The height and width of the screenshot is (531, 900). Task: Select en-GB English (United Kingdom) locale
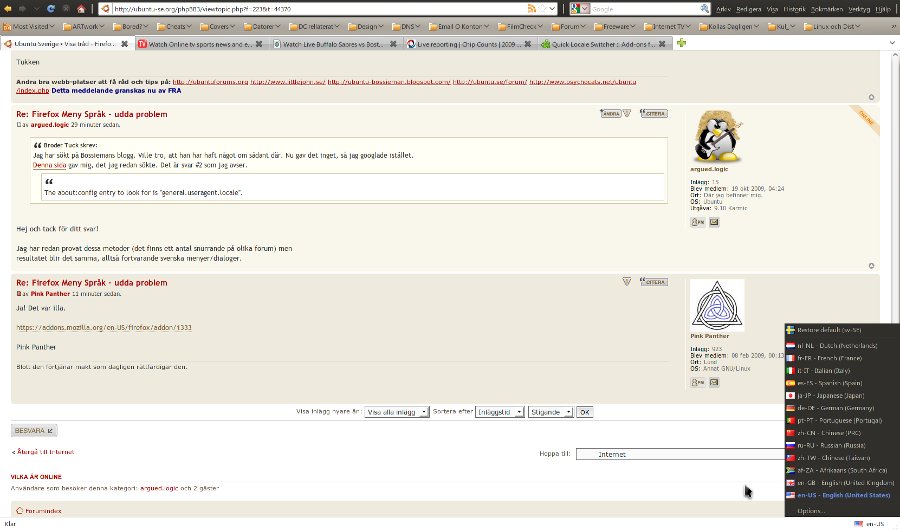841,483
